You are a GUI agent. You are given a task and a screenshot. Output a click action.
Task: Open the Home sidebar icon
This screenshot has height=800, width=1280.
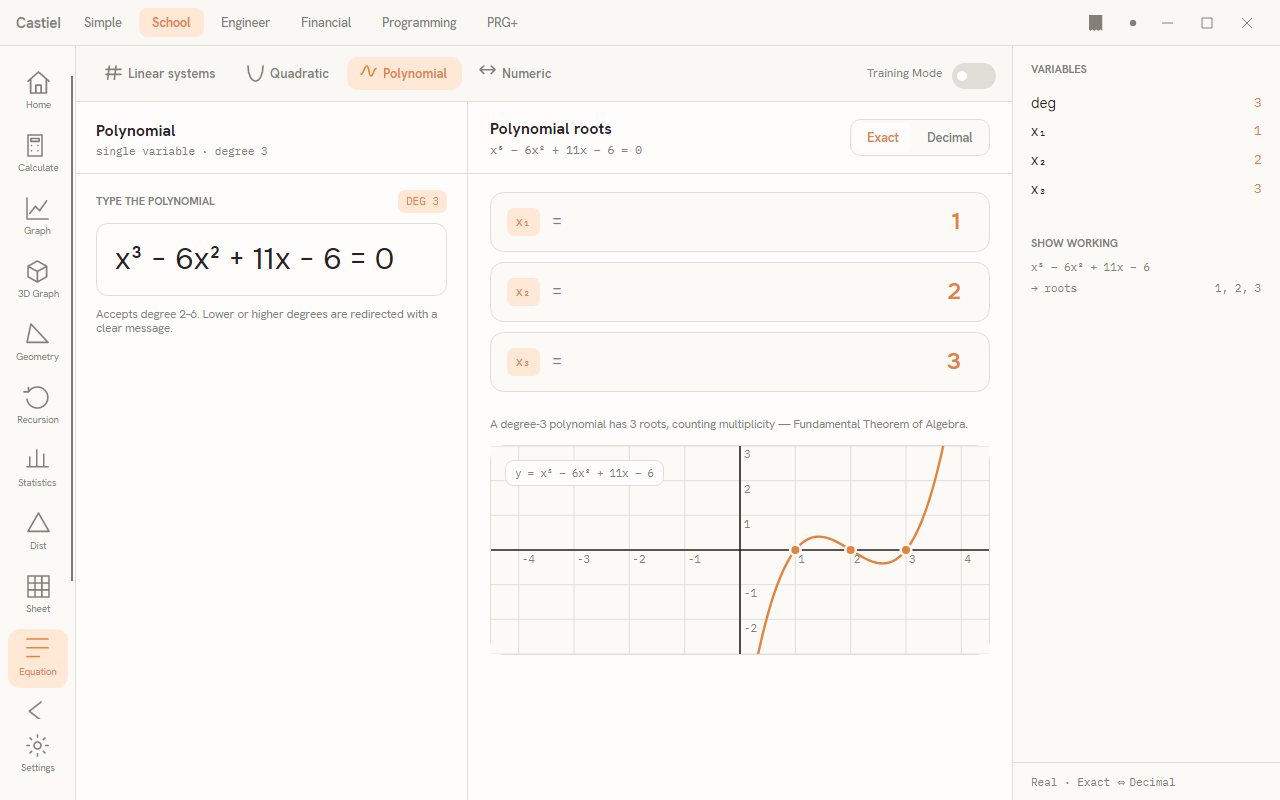pyautogui.click(x=38, y=91)
